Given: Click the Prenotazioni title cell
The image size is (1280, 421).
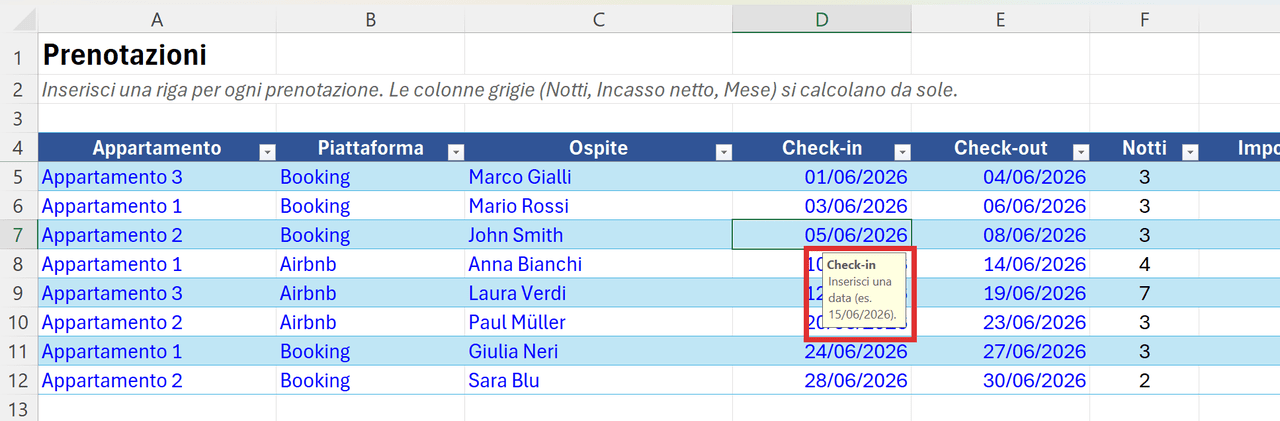Looking at the screenshot, I should click(x=124, y=54).
